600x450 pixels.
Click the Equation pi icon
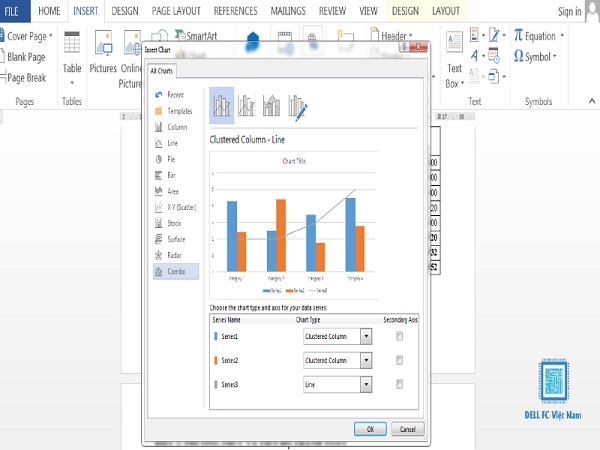pos(518,36)
